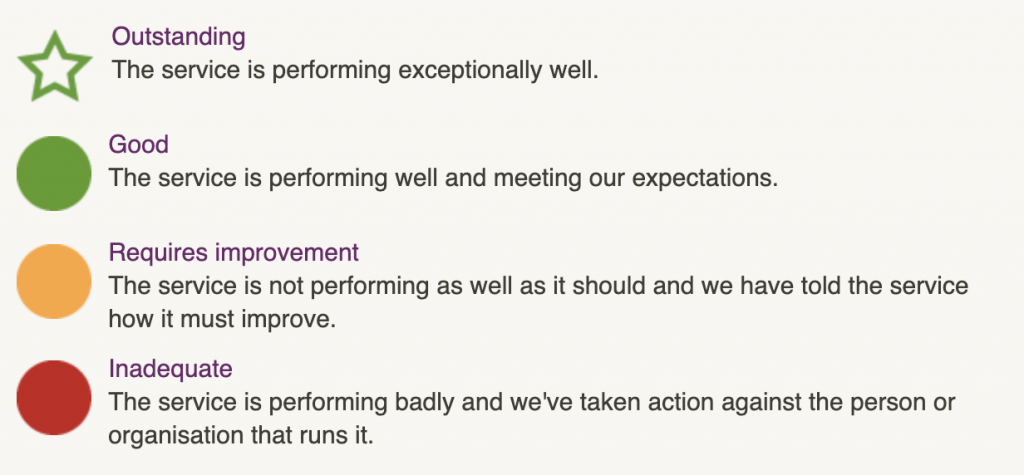Click the line 'how it must improve.'
This screenshot has width=1024, height=475.
point(222,319)
